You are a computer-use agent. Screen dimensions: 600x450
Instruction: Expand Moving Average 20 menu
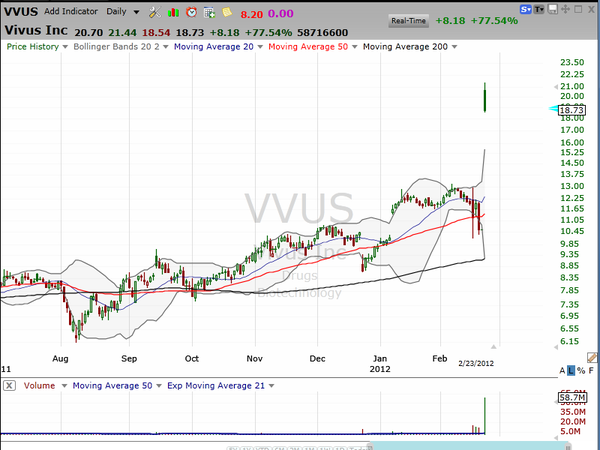pyautogui.click(x=260, y=47)
